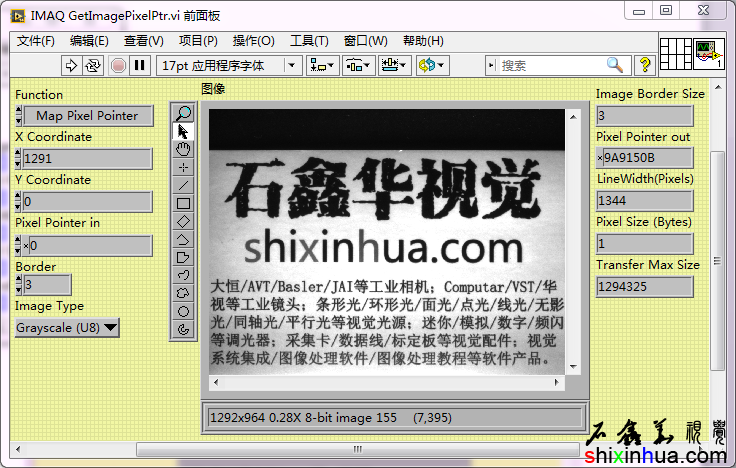The width and height of the screenshot is (736, 468).
Task: Click the X Coordinate input field
Action: click(87, 159)
